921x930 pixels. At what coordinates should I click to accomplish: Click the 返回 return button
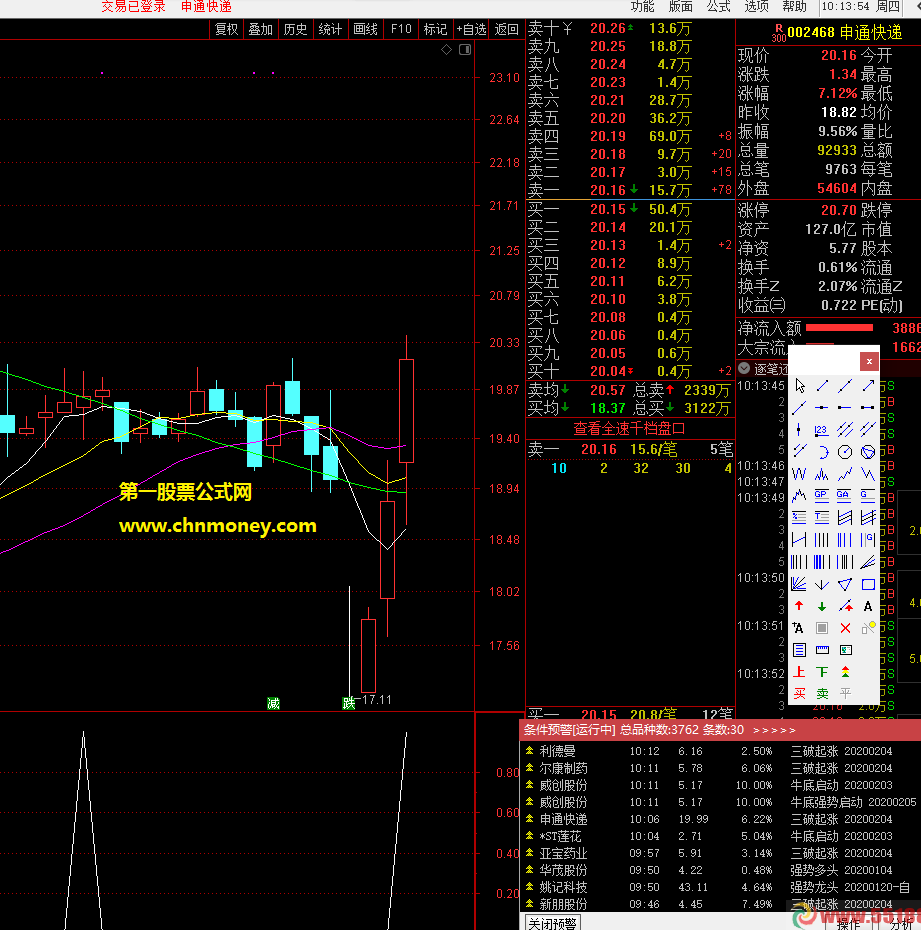[x=506, y=30]
